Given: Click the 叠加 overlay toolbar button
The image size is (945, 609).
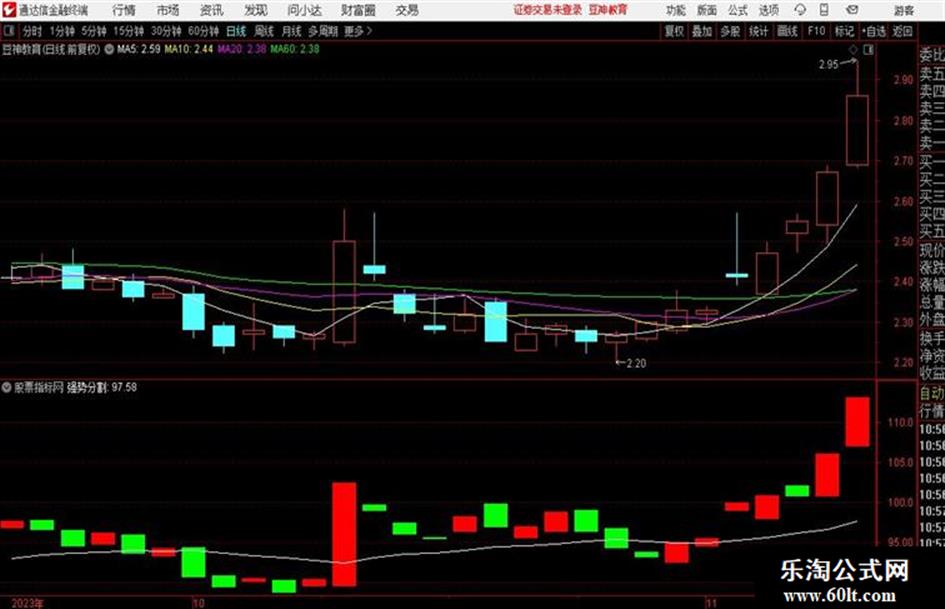Looking at the screenshot, I should [x=702, y=31].
